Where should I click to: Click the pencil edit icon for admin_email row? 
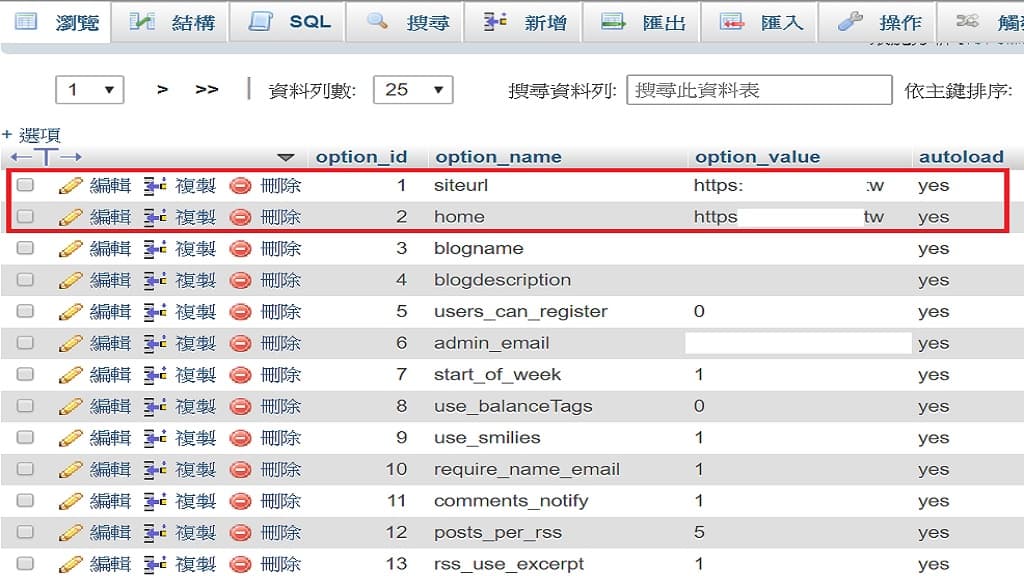[71, 343]
